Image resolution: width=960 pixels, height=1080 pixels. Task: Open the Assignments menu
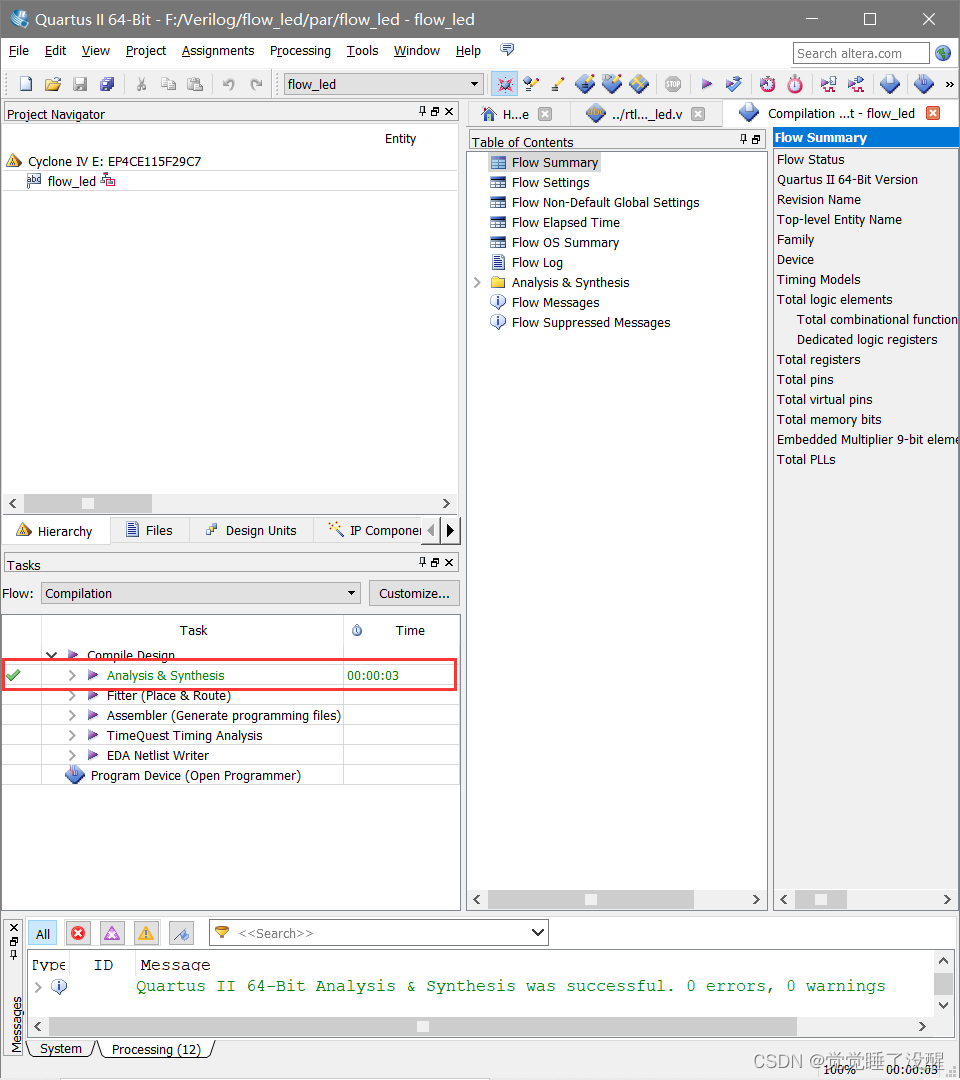(218, 50)
